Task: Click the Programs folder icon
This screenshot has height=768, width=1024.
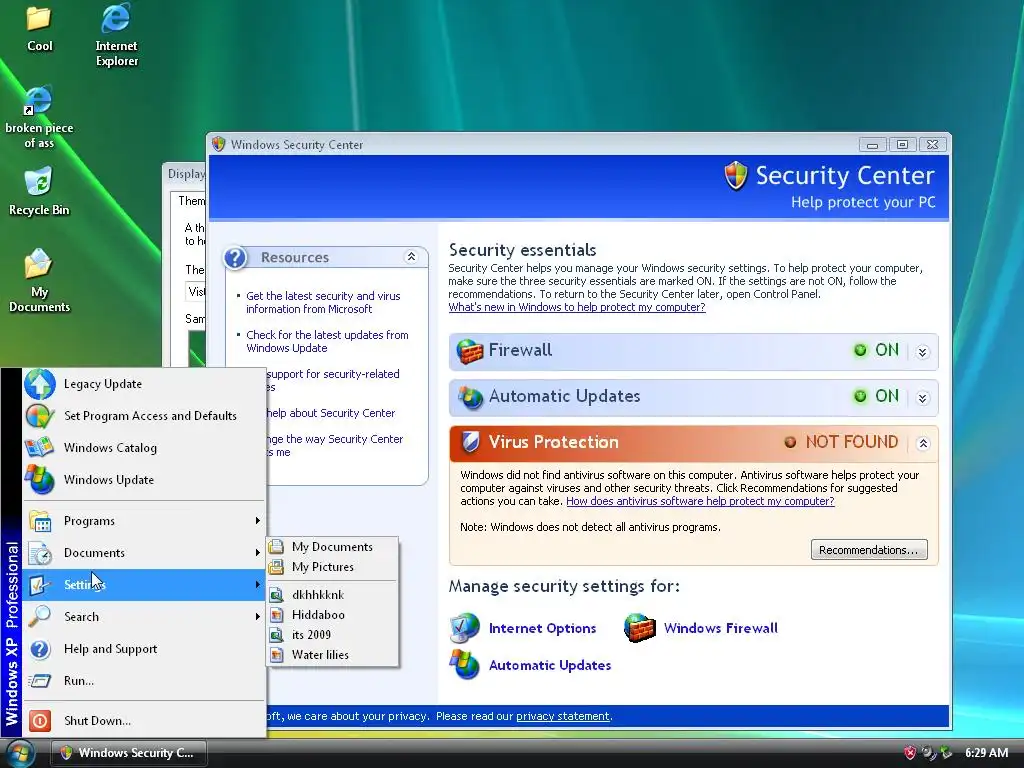Action: click(x=40, y=521)
